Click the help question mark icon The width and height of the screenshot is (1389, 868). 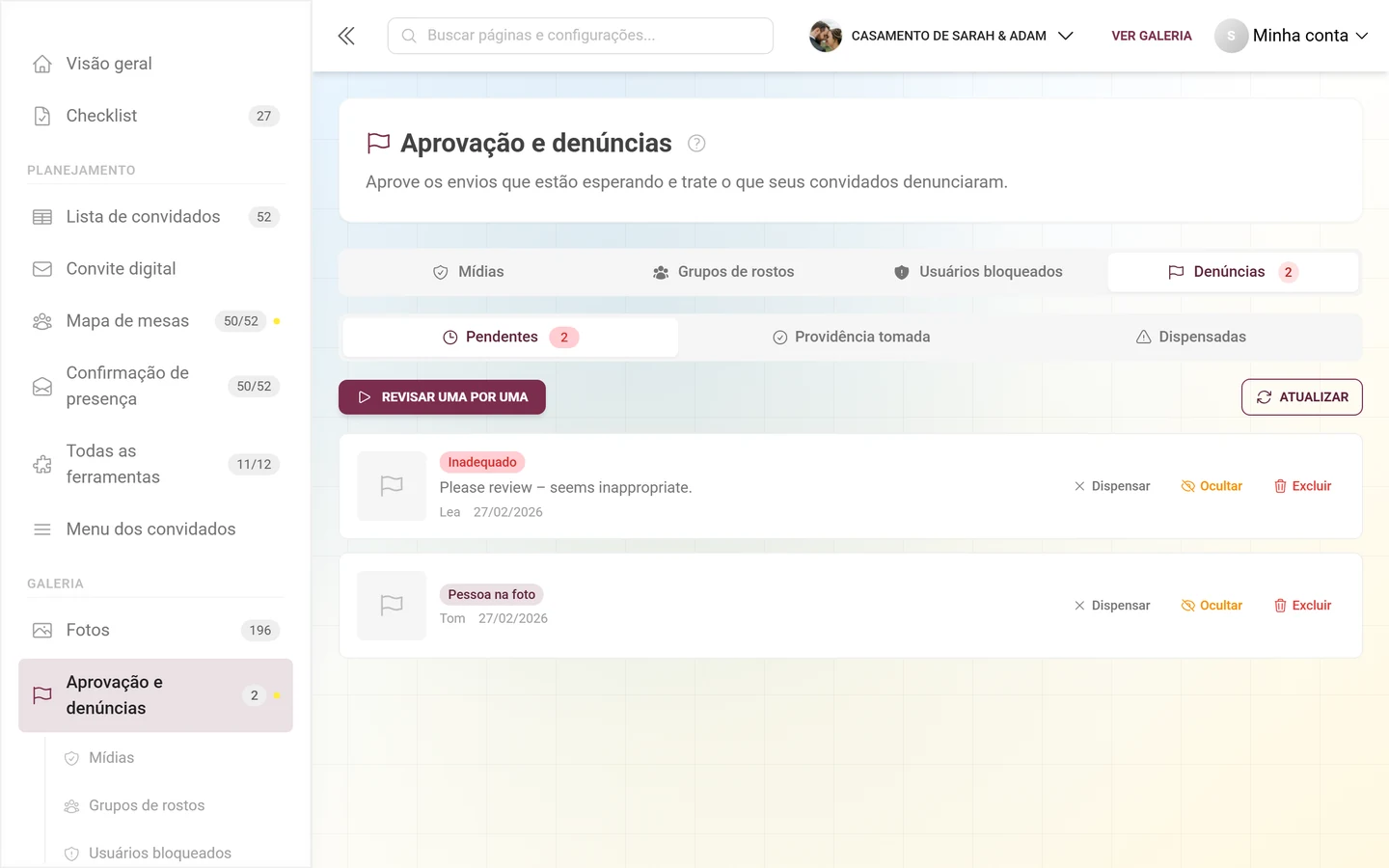click(696, 144)
